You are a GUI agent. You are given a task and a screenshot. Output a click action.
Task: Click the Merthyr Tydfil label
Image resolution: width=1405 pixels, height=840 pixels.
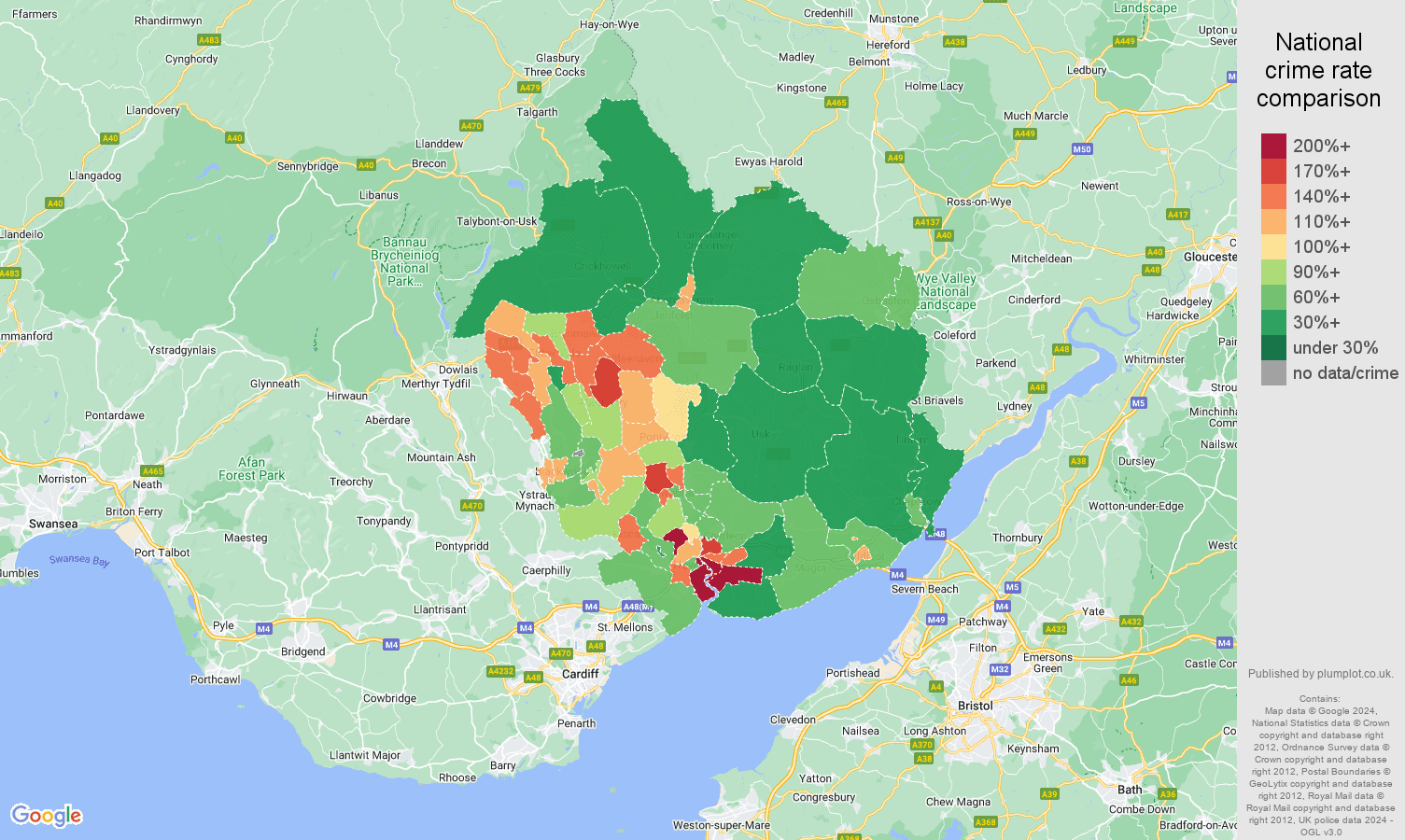click(x=436, y=384)
